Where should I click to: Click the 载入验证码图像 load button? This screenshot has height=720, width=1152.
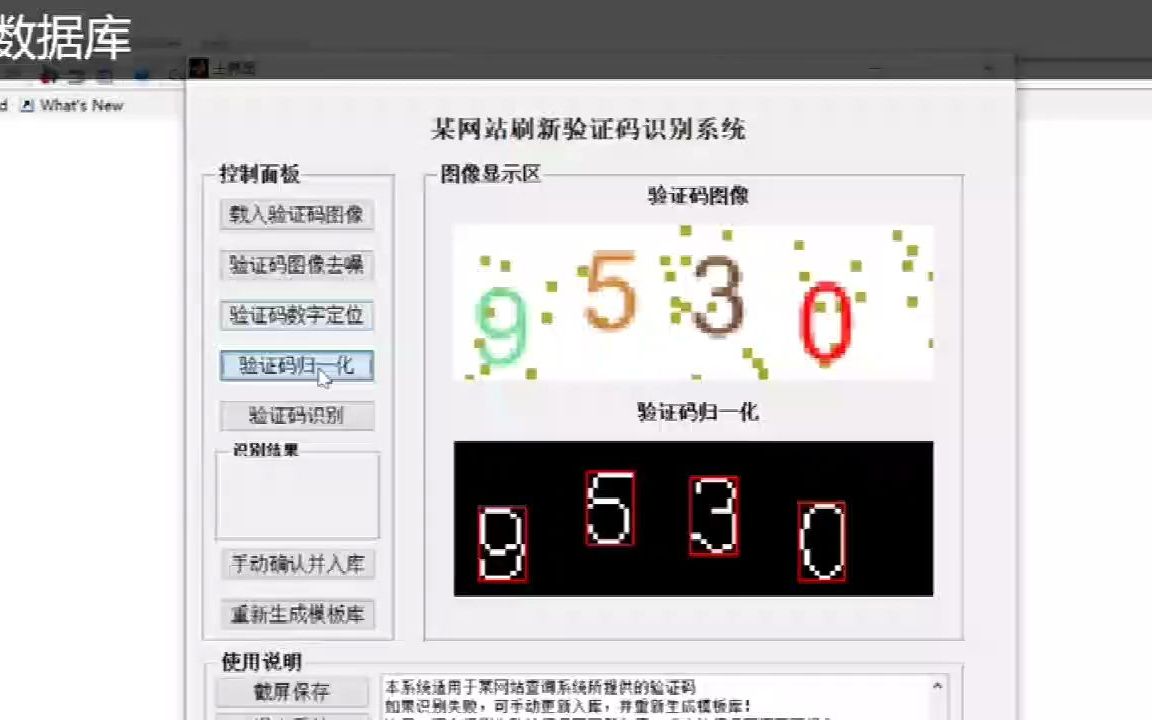(296, 214)
